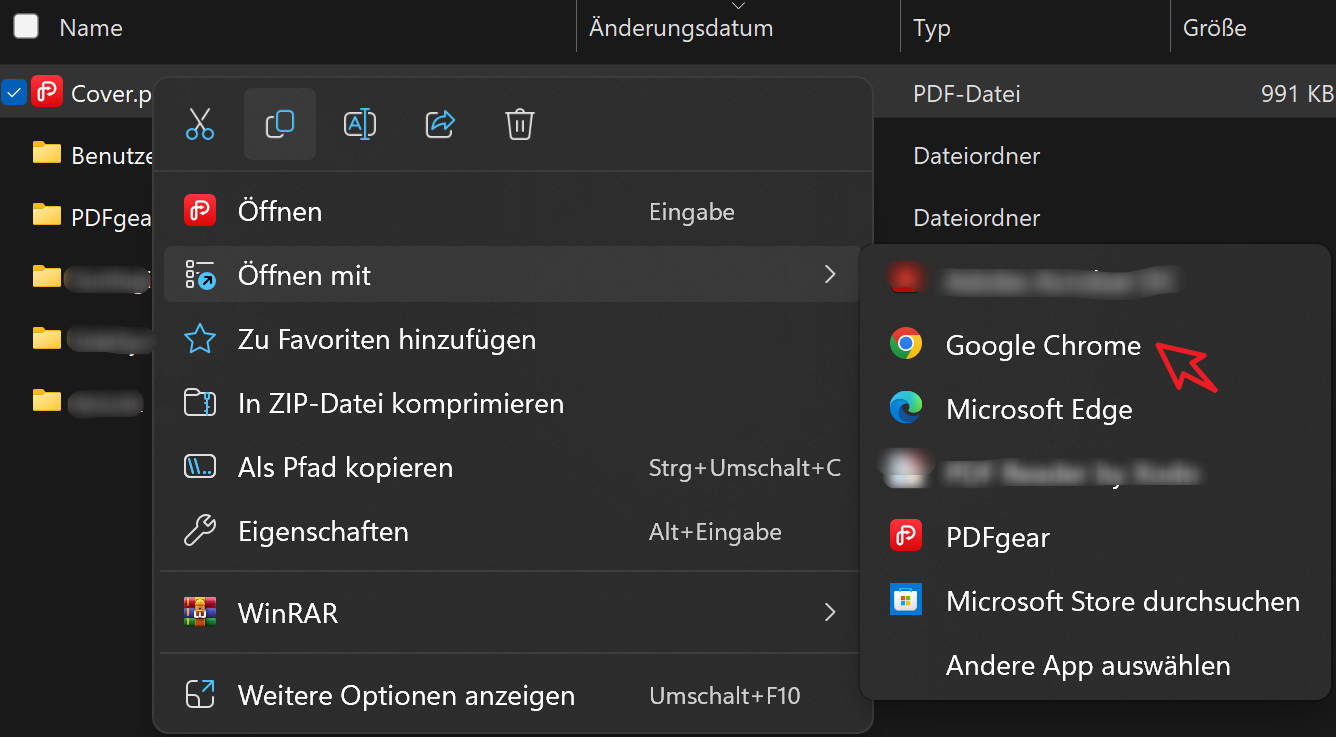
Task: Open the PDF with Google Chrome
Action: pos(1042,345)
